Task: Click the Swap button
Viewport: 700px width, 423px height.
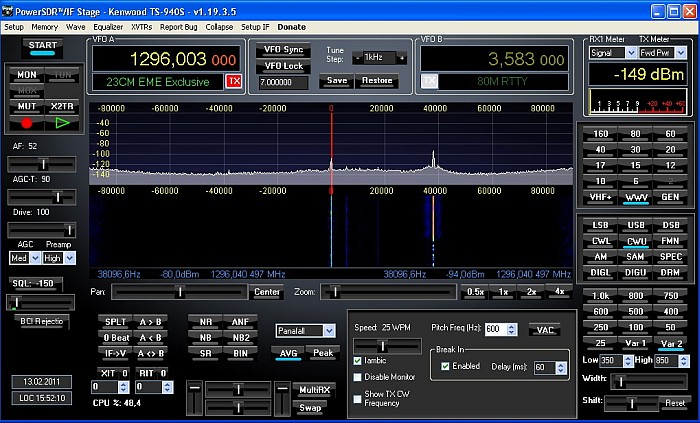Action: click(310, 407)
